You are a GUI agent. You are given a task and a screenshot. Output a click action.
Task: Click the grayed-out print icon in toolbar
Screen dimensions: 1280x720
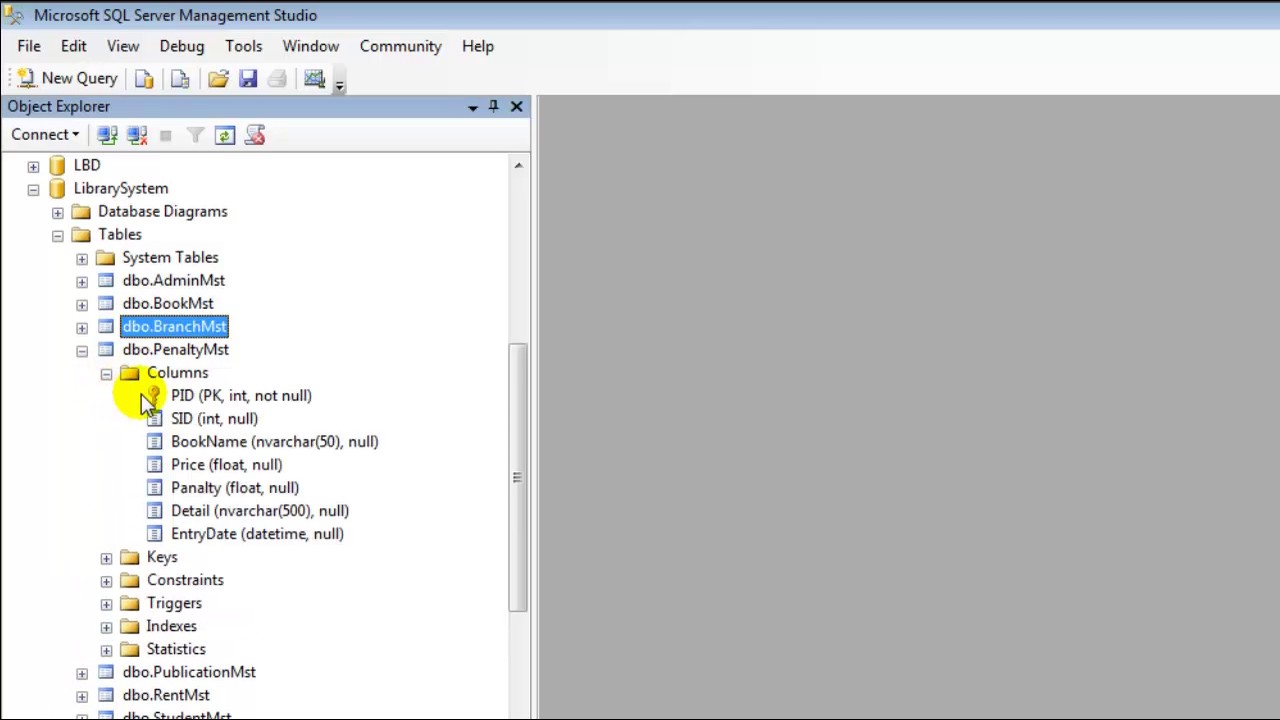pyautogui.click(x=277, y=78)
